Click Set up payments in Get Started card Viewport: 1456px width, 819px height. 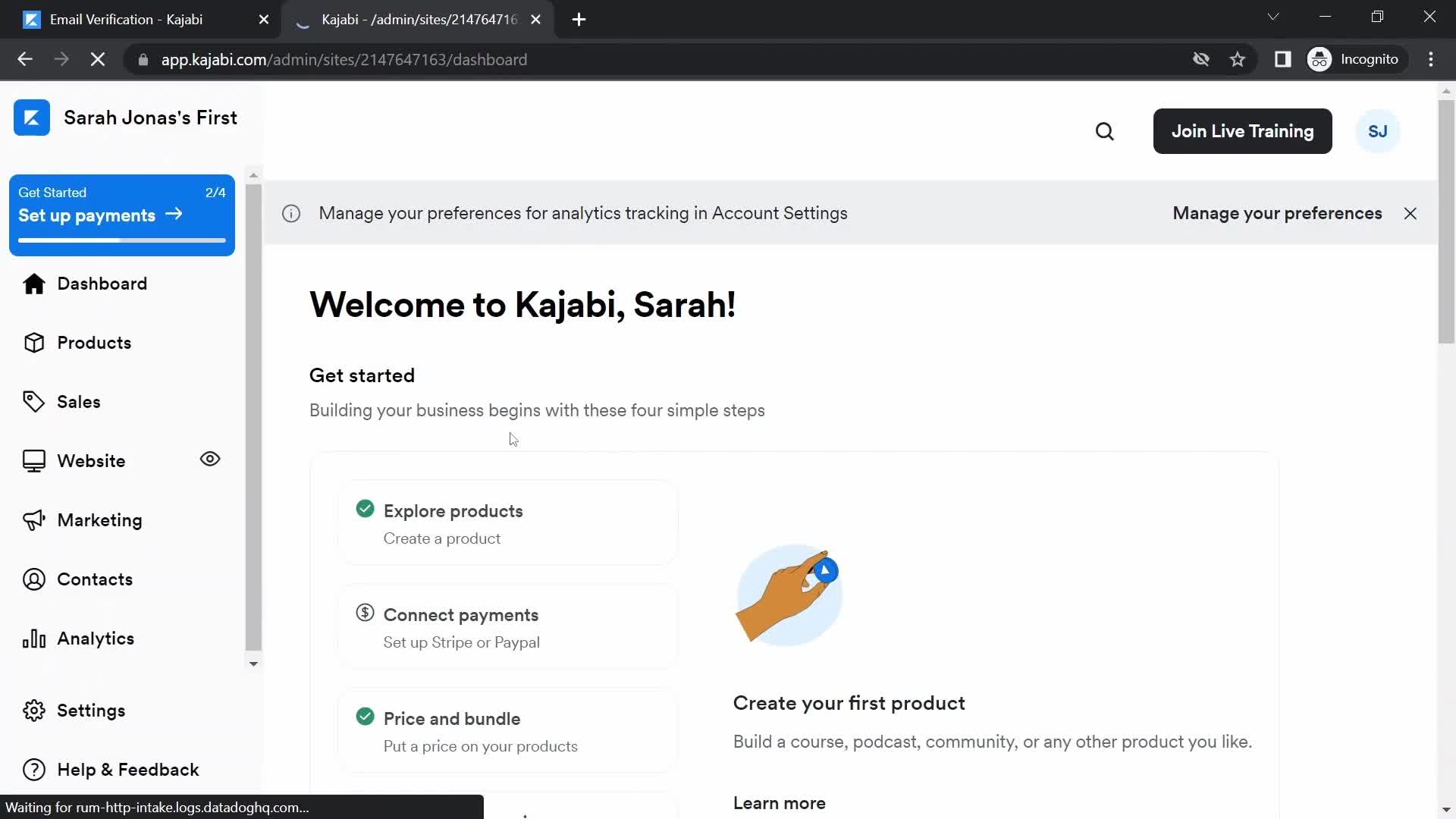[101, 215]
